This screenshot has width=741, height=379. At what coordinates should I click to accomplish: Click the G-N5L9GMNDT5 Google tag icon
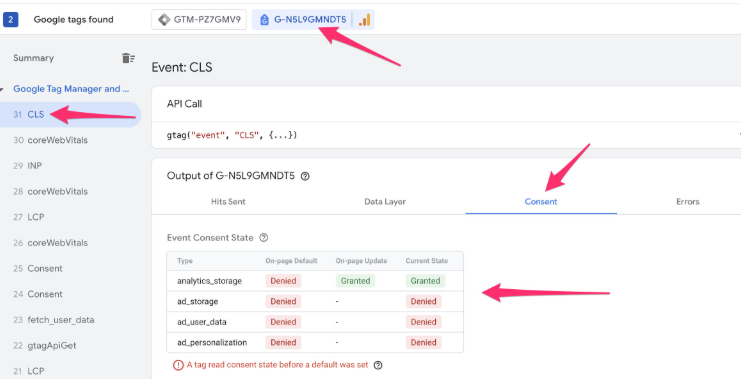pos(265,20)
